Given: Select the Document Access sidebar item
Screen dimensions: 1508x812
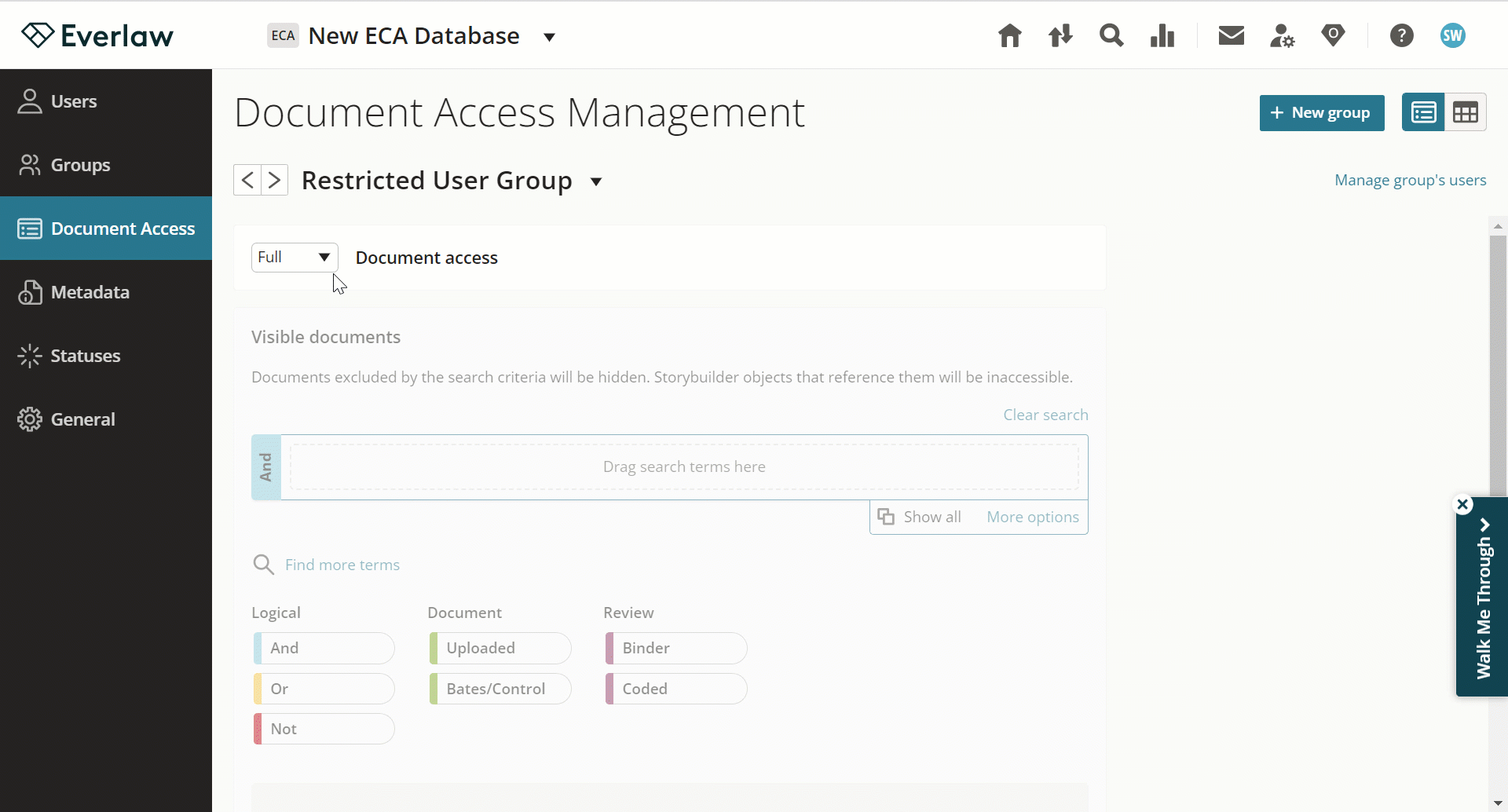Looking at the screenshot, I should click(x=106, y=229).
